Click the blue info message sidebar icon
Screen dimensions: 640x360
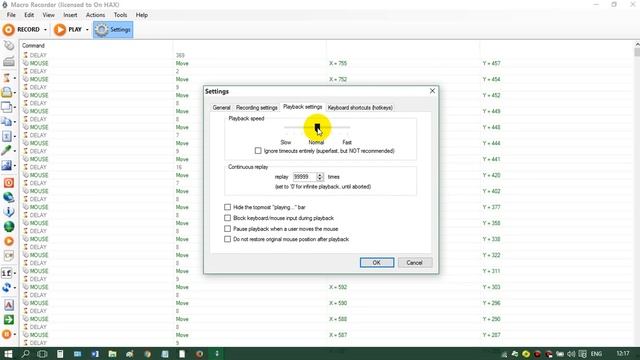[x=9, y=212]
